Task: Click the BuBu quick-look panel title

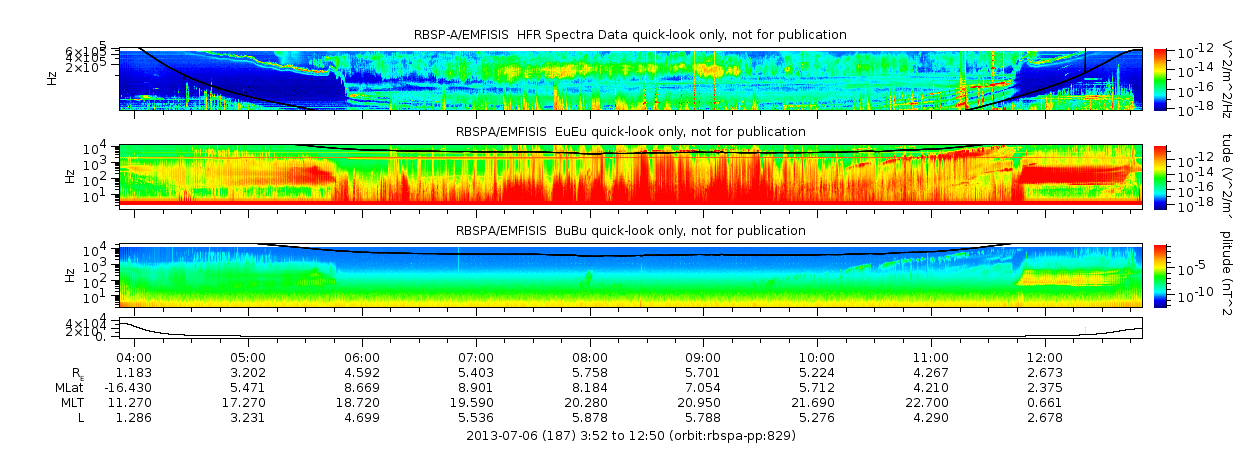Action: pyautogui.click(x=630, y=230)
